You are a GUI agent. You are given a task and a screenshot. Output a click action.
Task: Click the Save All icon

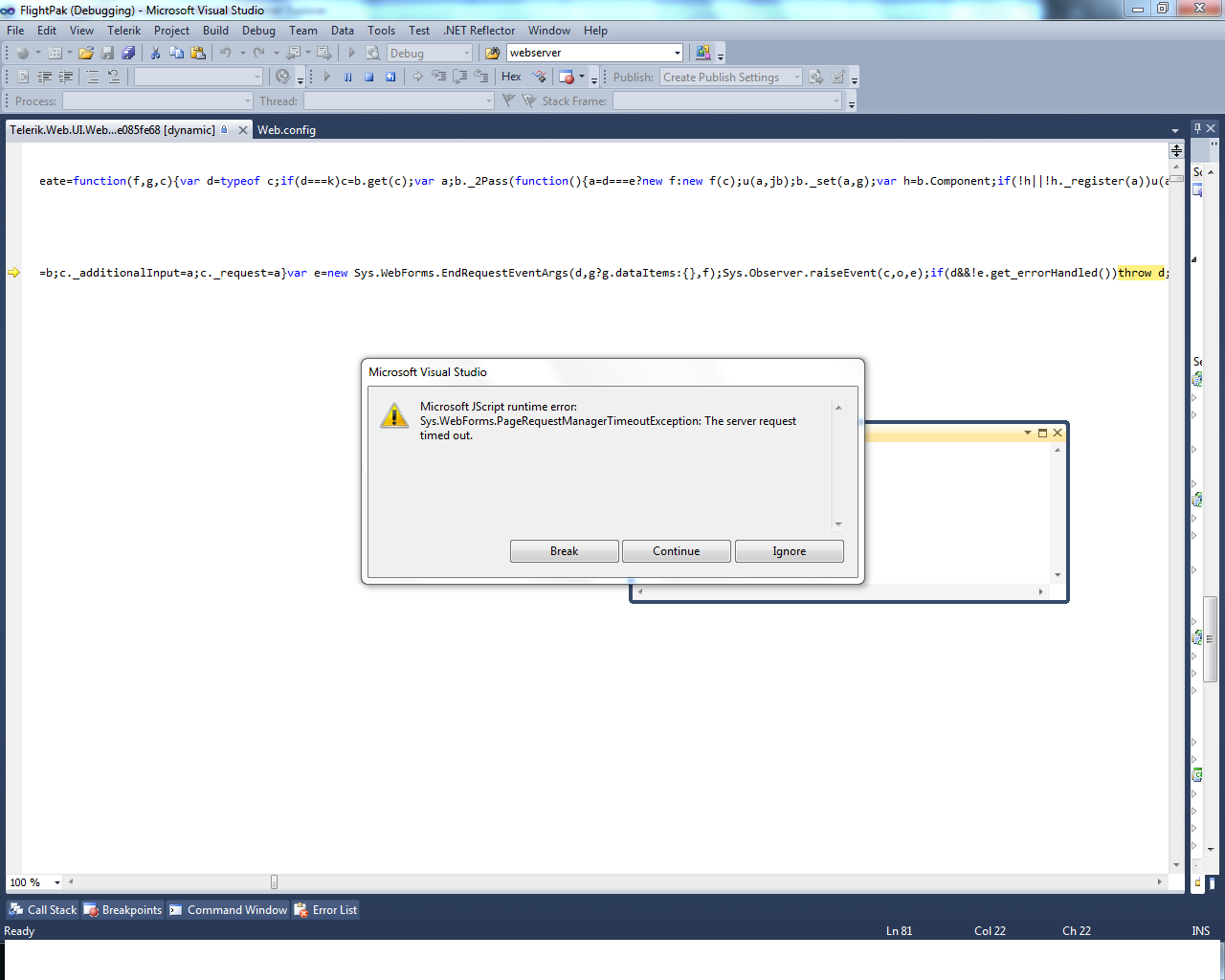tap(128, 54)
